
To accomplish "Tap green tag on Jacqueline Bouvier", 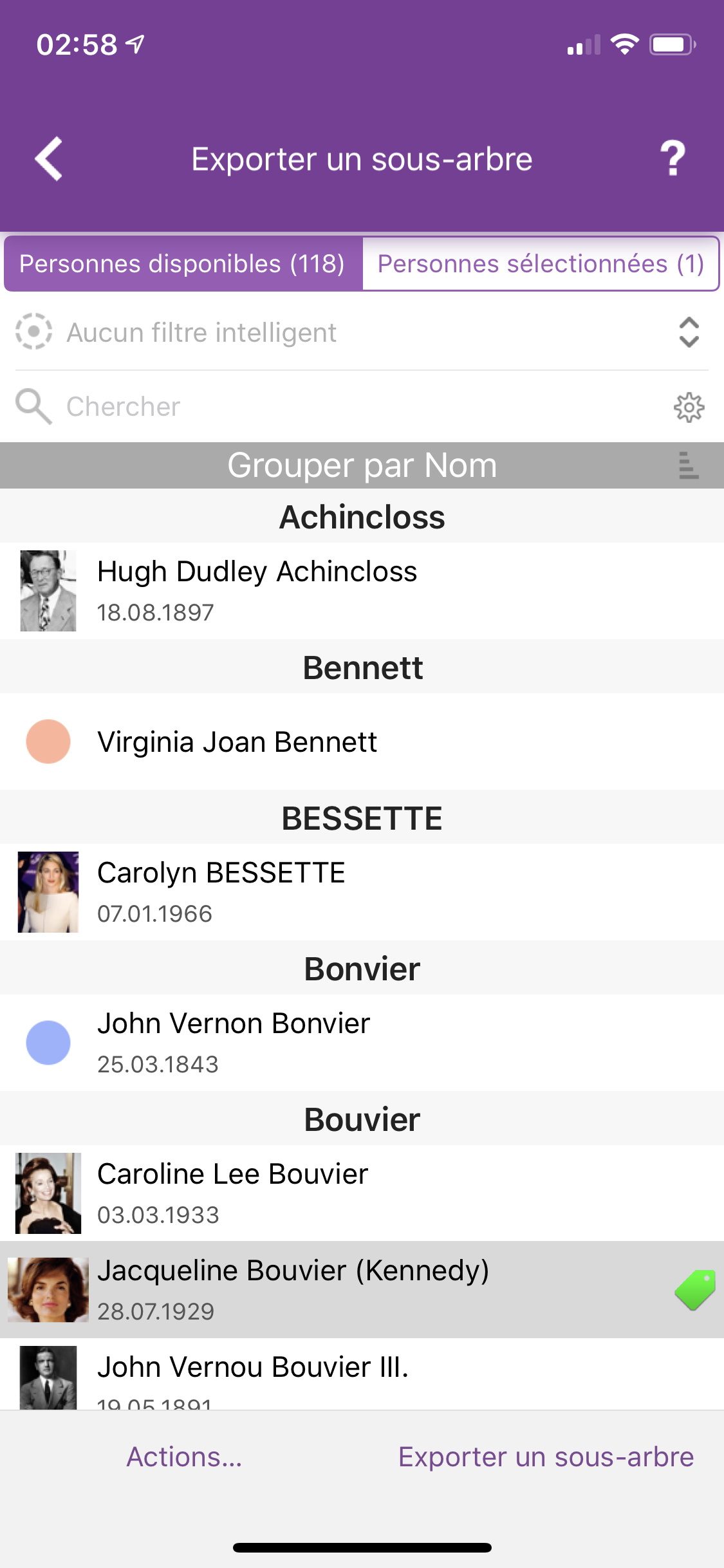I will coord(696,1290).
